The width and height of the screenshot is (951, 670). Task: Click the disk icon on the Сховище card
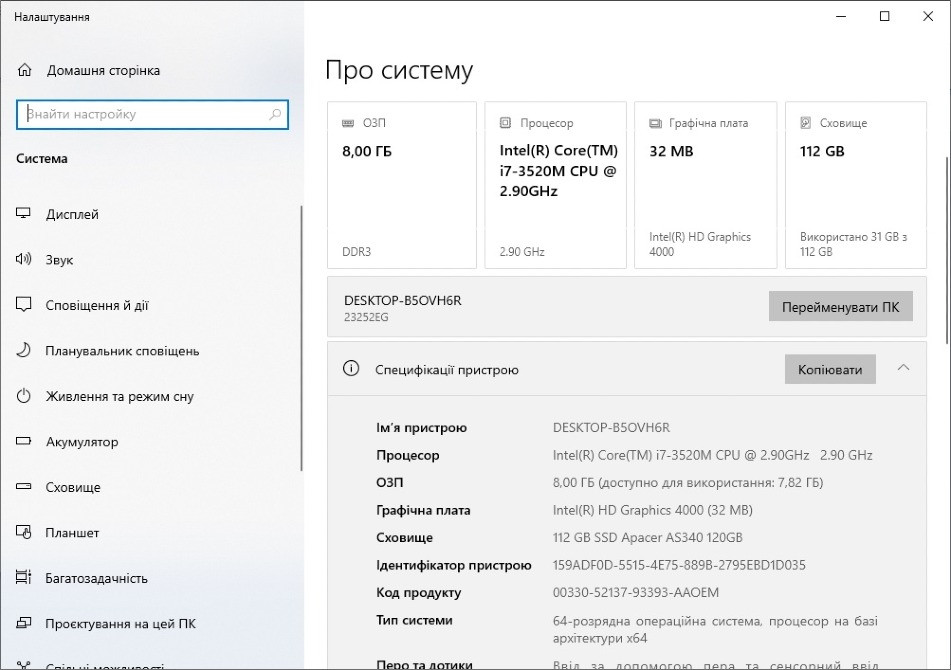tap(805, 122)
